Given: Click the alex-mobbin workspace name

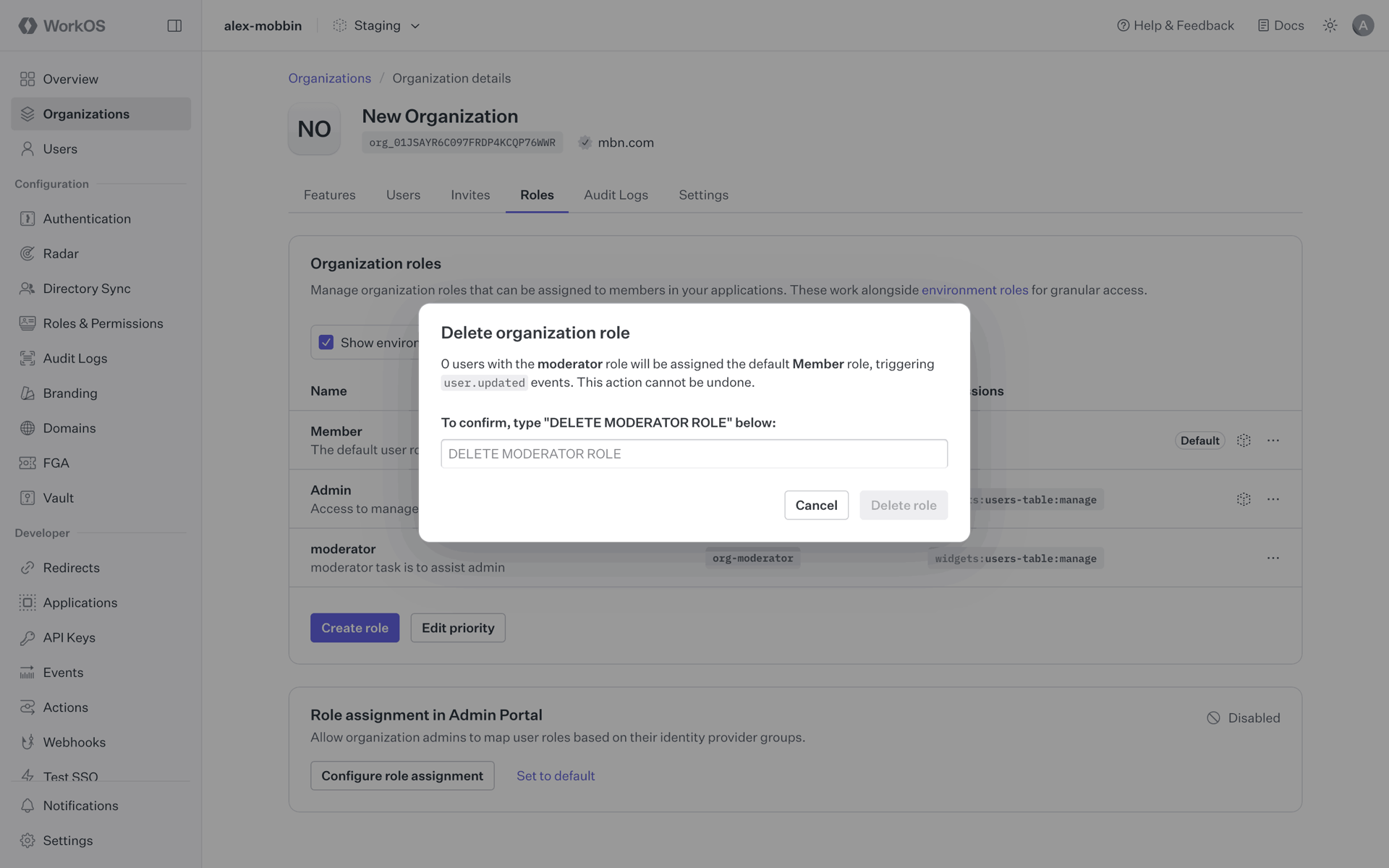Looking at the screenshot, I should (x=263, y=25).
